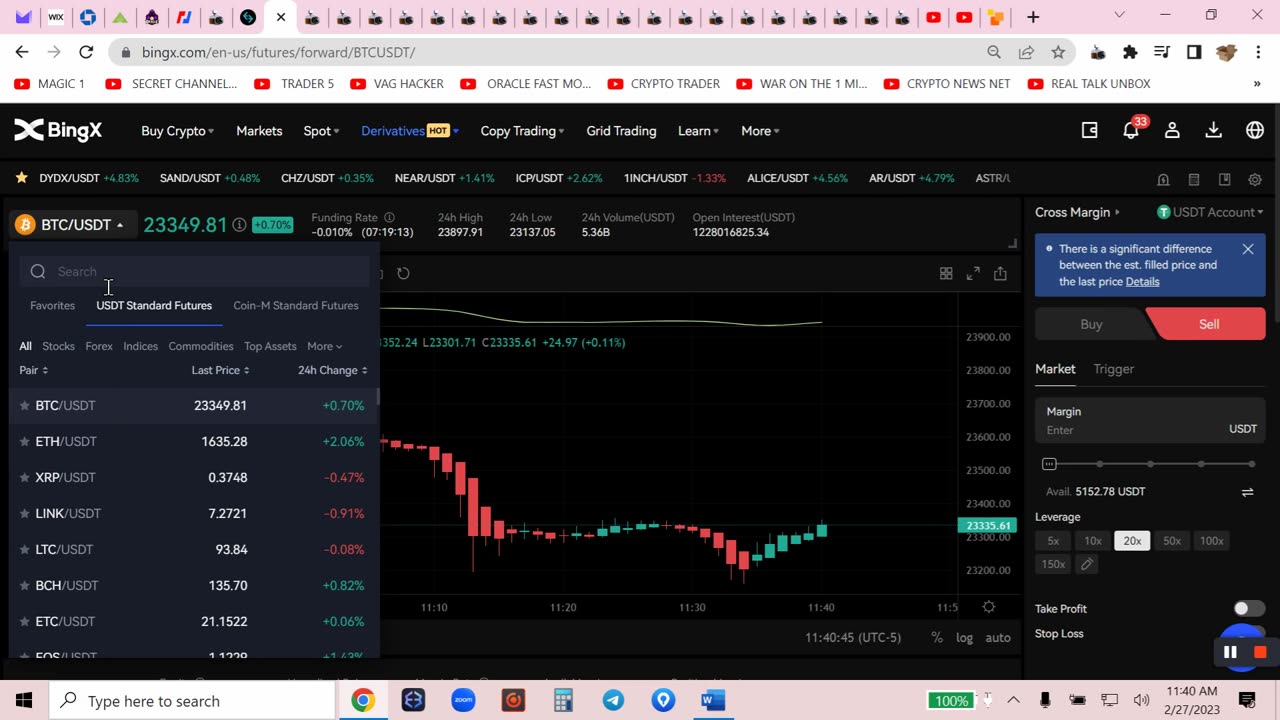Click the download app icon
Image resolution: width=1280 pixels, height=720 pixels.
point(1213,130)
